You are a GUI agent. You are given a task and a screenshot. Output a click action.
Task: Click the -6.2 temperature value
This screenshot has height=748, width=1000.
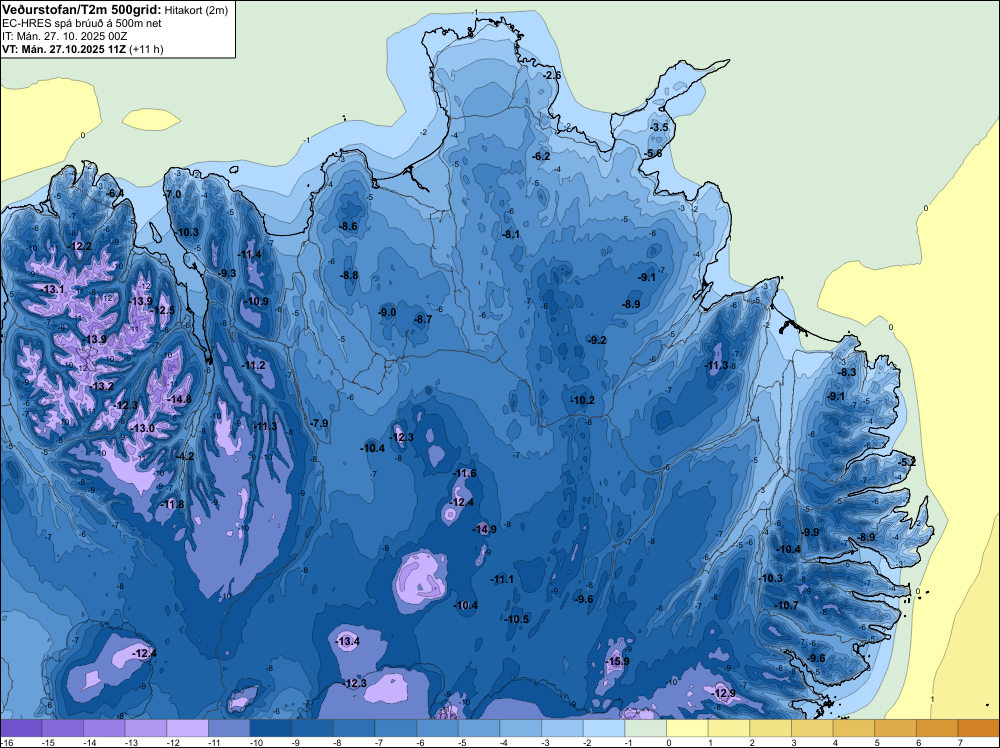[541, 156]
